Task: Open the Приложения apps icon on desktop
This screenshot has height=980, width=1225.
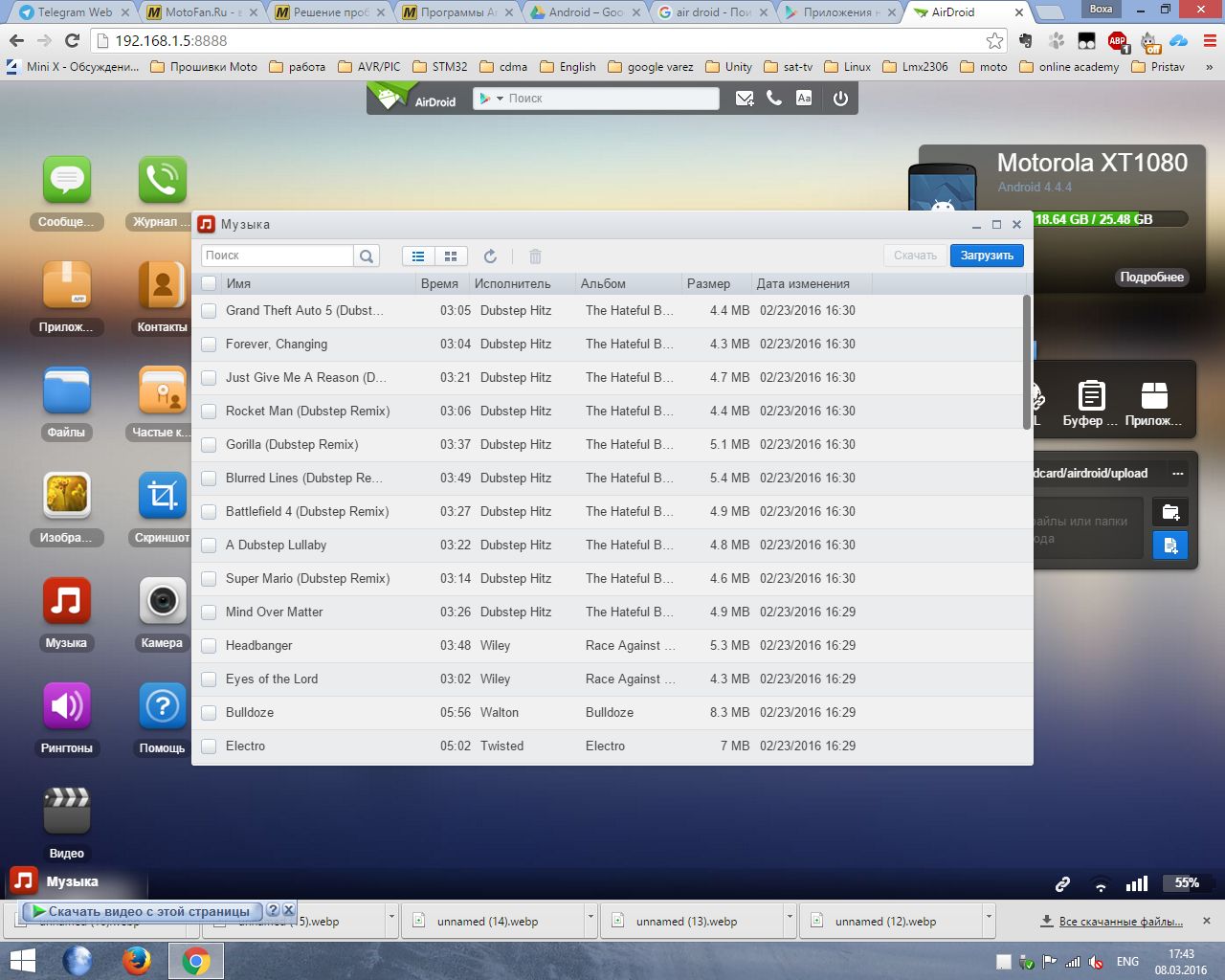Action: point(66,286)
